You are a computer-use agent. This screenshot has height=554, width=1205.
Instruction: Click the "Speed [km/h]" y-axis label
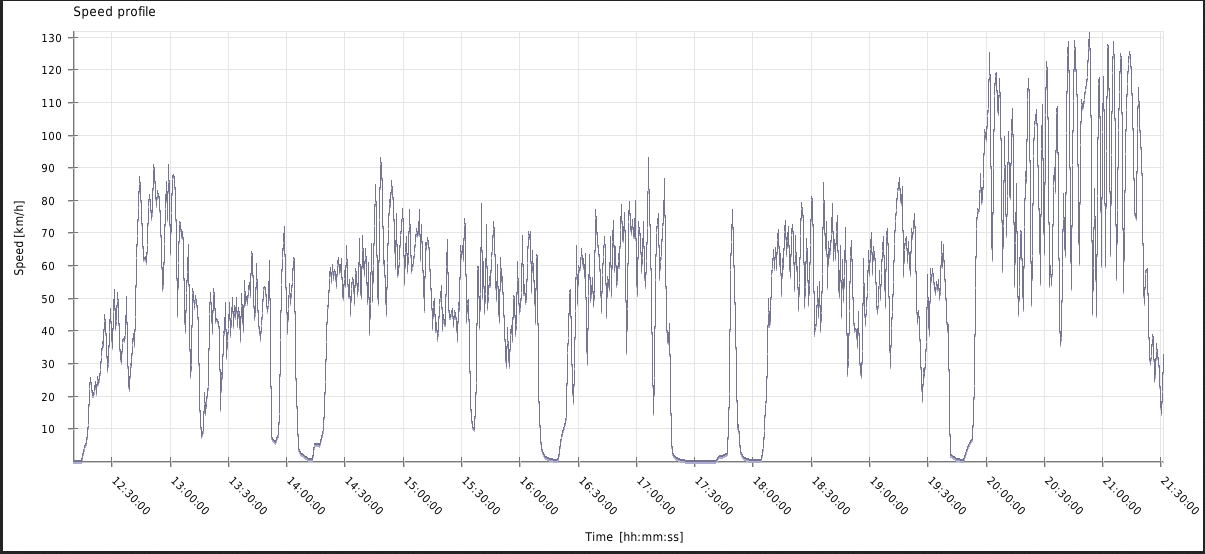tap(19, 235)
